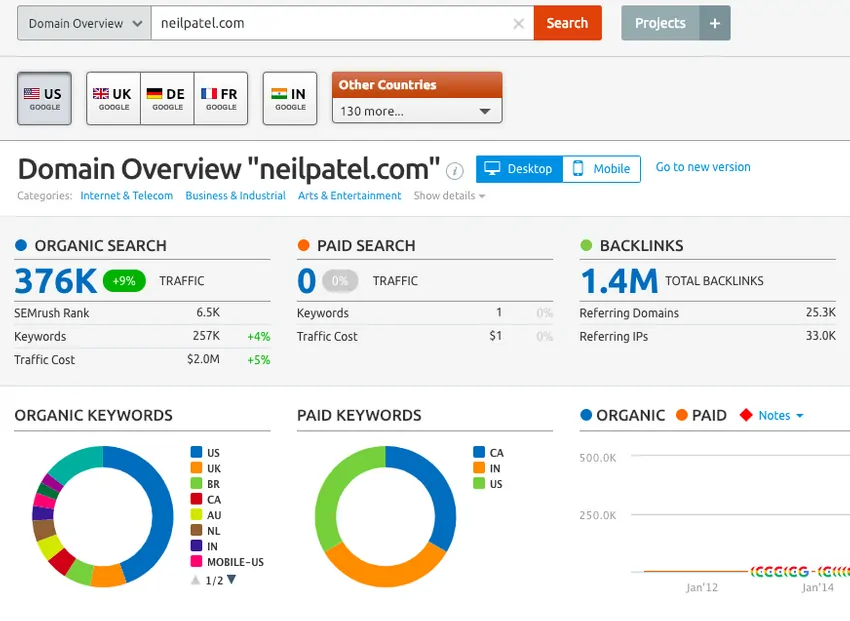Click the US color swatch in Organic Keywords legend
The image size is (850, 621).
[x=196, y=452]
